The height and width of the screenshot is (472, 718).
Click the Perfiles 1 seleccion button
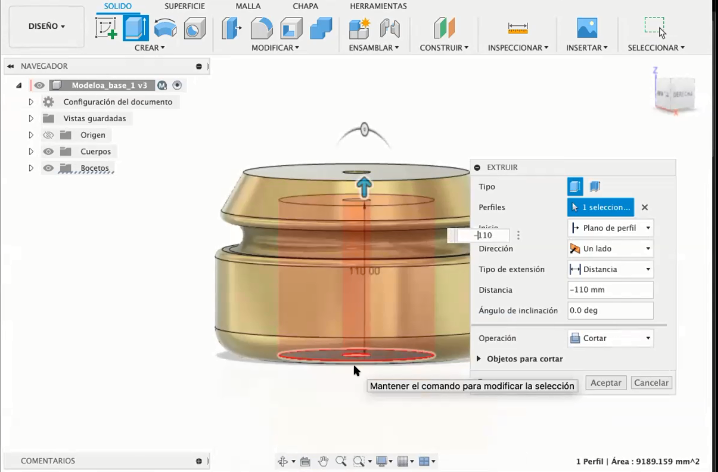coord(601,207)
